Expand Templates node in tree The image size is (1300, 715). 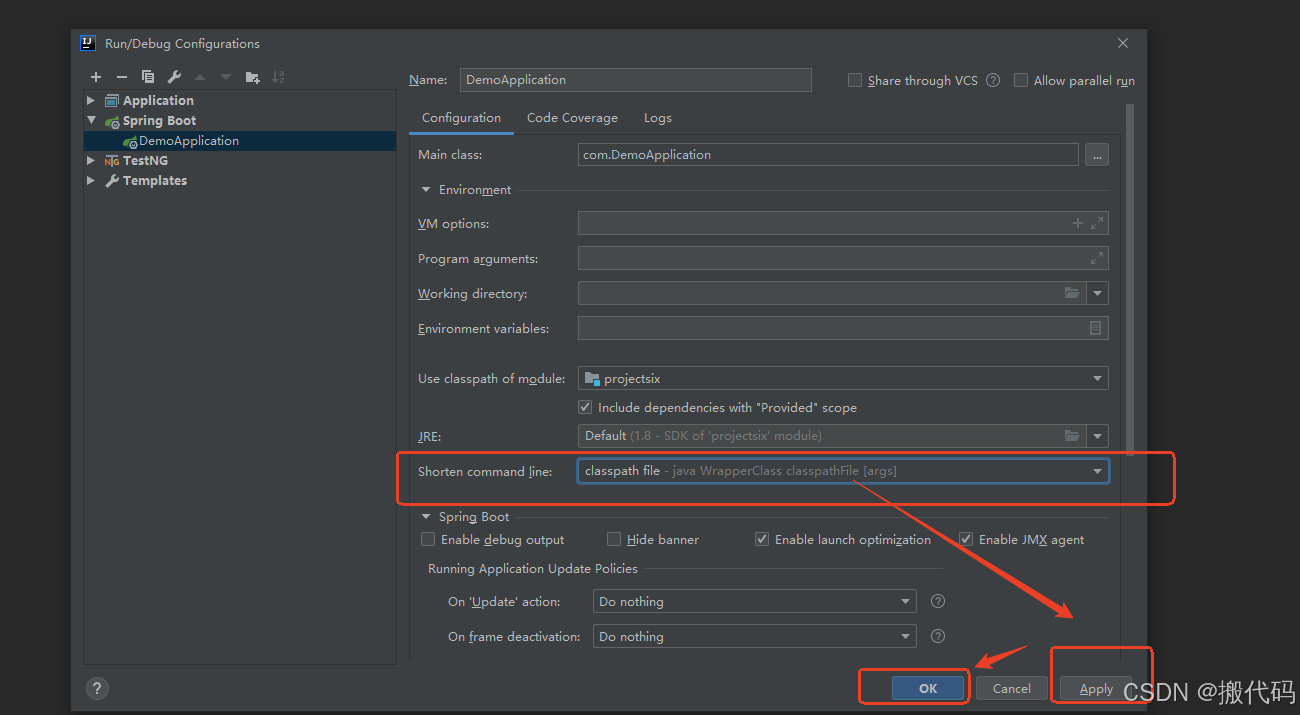[92, 180]
